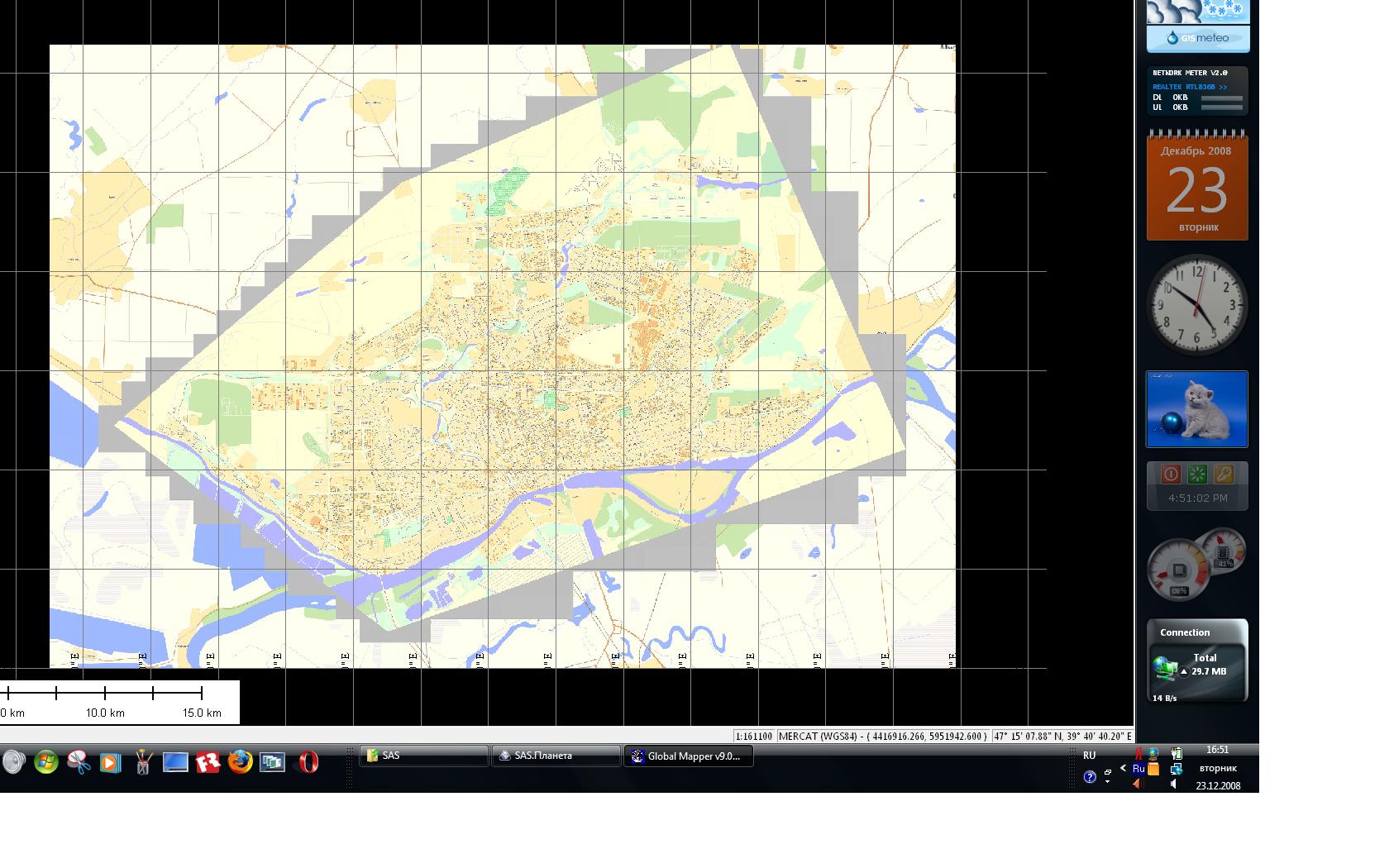The image size is (1389, 868).
Task: Open the Switch Between Windows icon
Action: 272,761
